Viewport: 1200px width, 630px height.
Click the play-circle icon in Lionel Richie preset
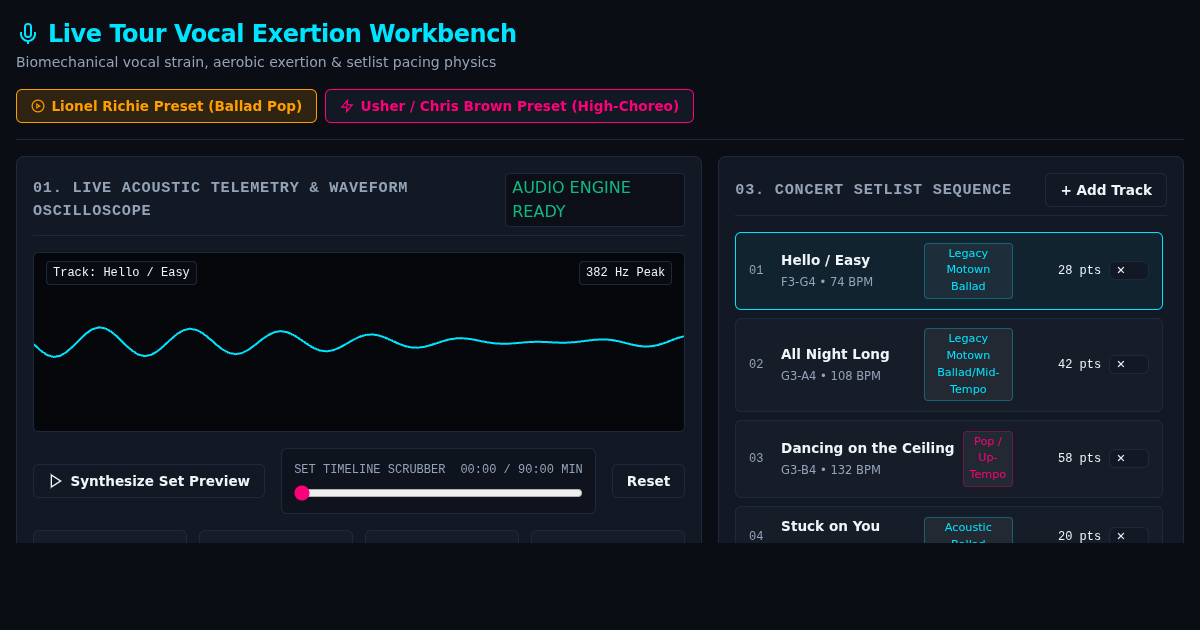[x=38, y=106]
